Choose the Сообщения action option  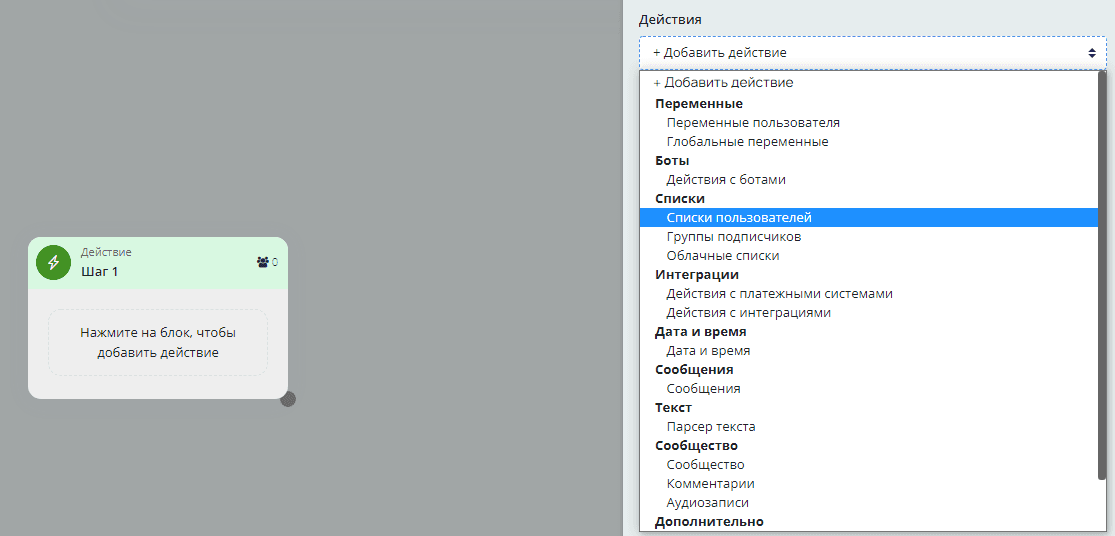(703, 389)
